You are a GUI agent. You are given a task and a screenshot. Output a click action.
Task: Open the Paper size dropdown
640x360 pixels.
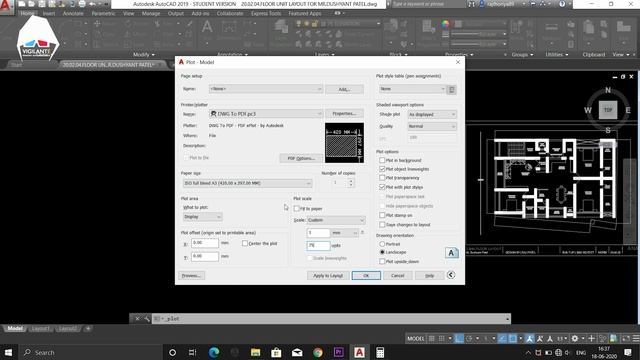[x=247, y=183]
